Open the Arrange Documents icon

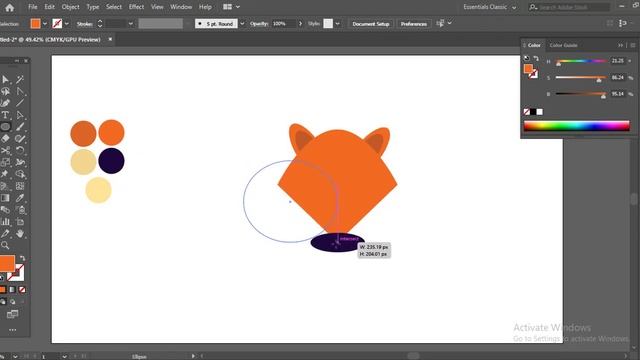click(x=227, y=7)
